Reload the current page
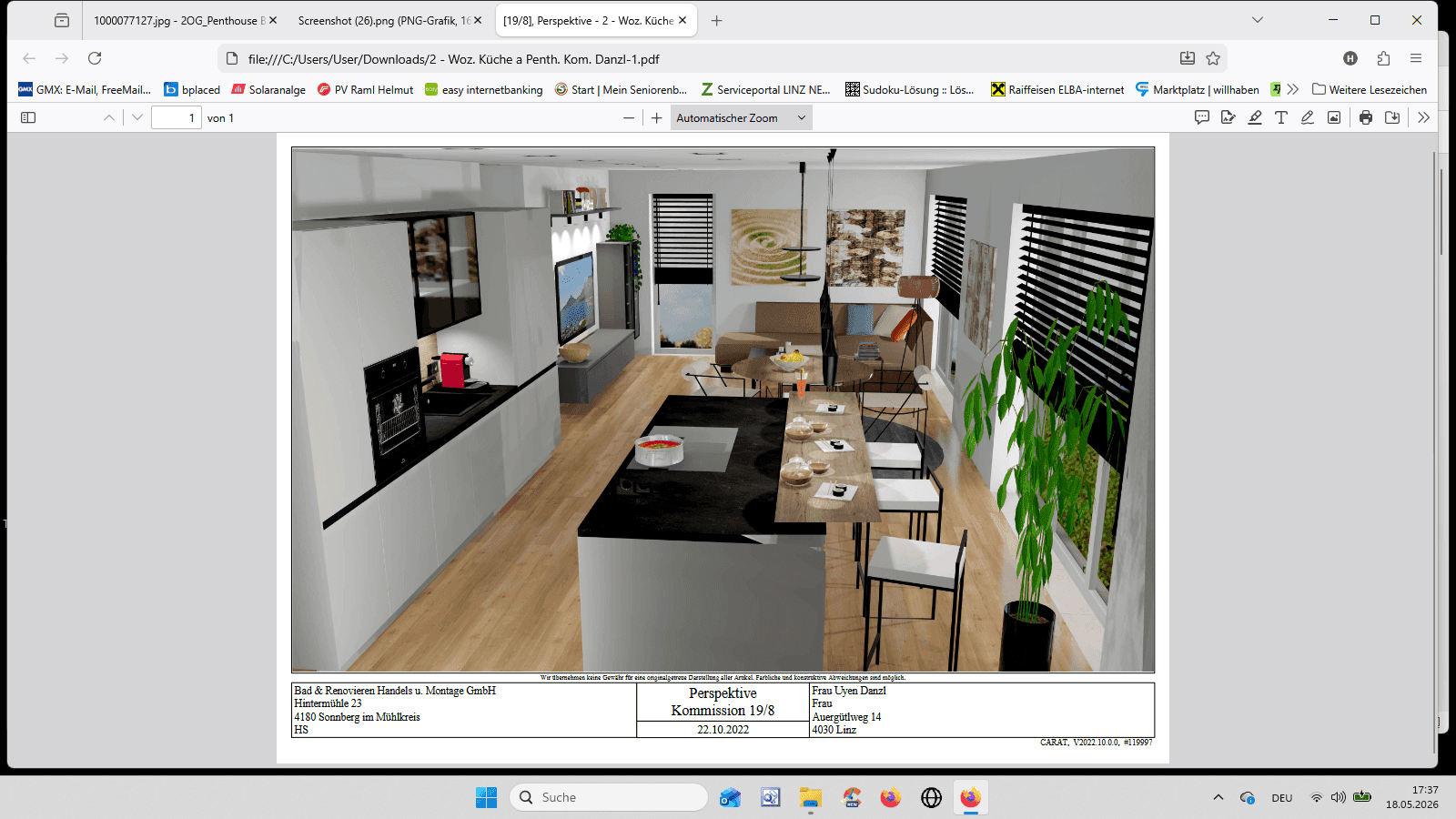The width and height of the screenshot is (1456, 819). pyautogui.click(x=95, y=58)
